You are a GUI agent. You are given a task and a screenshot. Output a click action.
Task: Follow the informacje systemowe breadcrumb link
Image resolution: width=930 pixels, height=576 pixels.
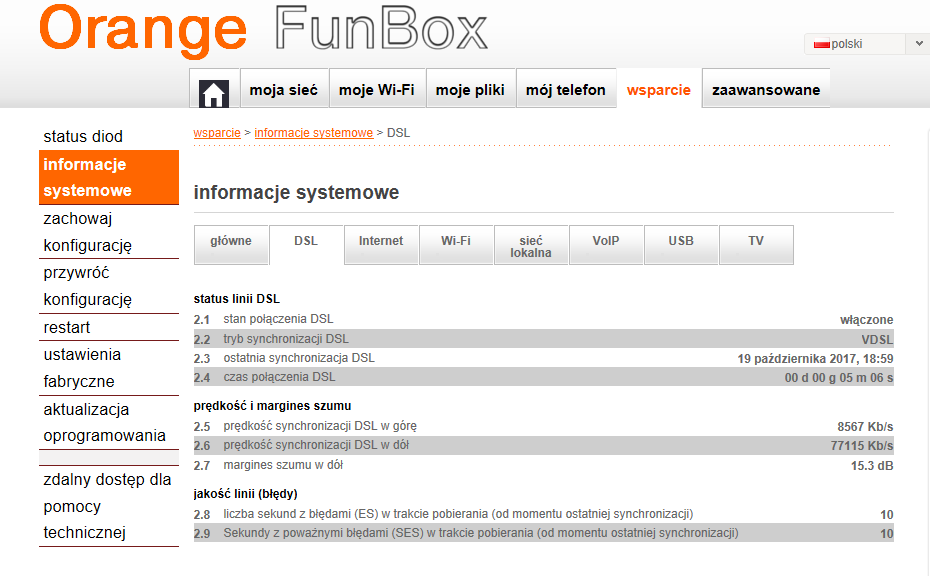[x=314, y=133]
